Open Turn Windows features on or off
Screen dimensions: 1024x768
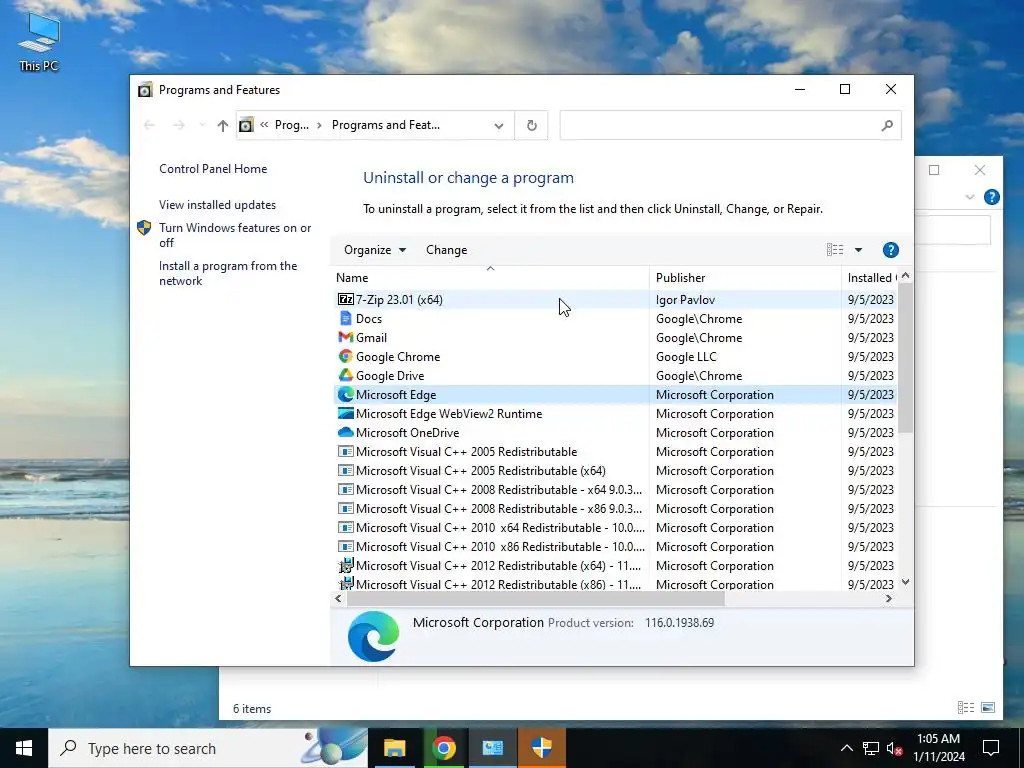234,235
